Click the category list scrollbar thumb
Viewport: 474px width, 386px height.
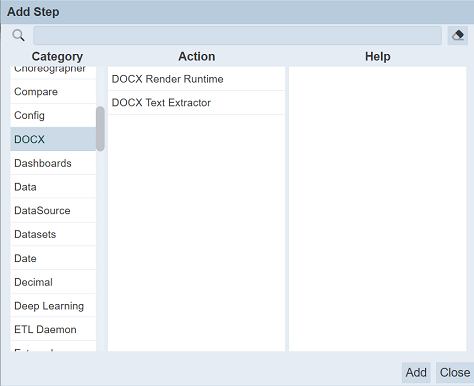click(100, 129)
